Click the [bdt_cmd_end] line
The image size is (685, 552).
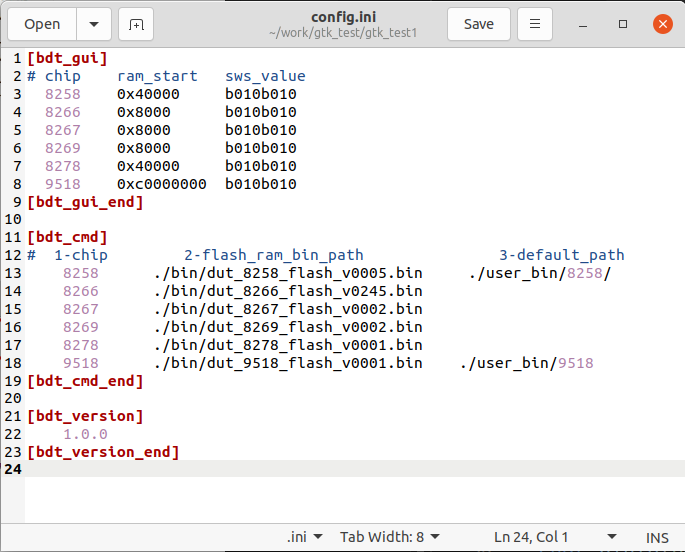point(85,381)
